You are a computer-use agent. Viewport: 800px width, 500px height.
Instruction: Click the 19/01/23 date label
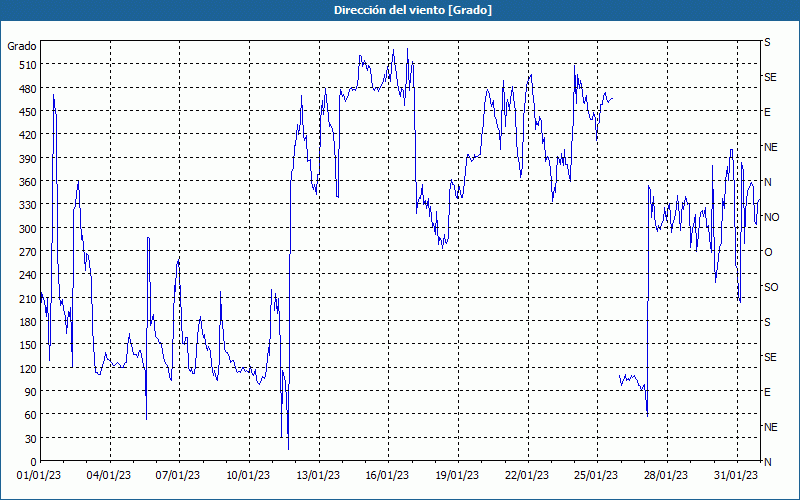point(457,476)
